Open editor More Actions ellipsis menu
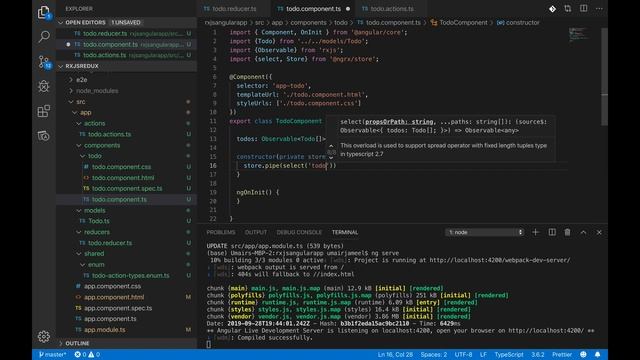 [x=599, y=9]
